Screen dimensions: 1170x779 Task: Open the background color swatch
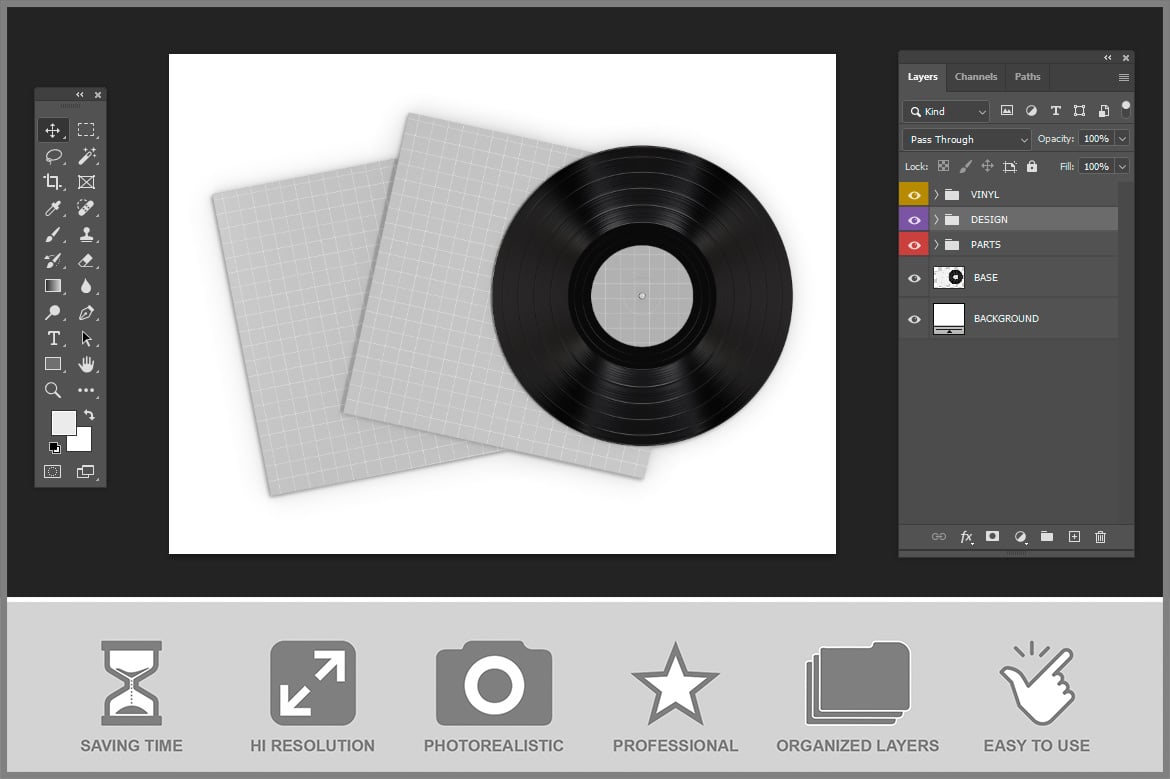coord(82,442)
